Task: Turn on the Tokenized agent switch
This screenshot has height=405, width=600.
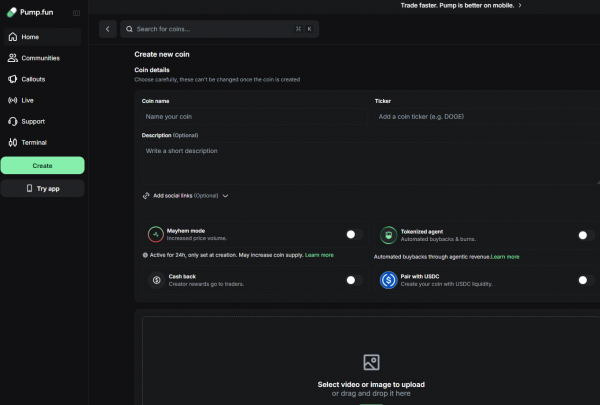Action: pos(586,235)
